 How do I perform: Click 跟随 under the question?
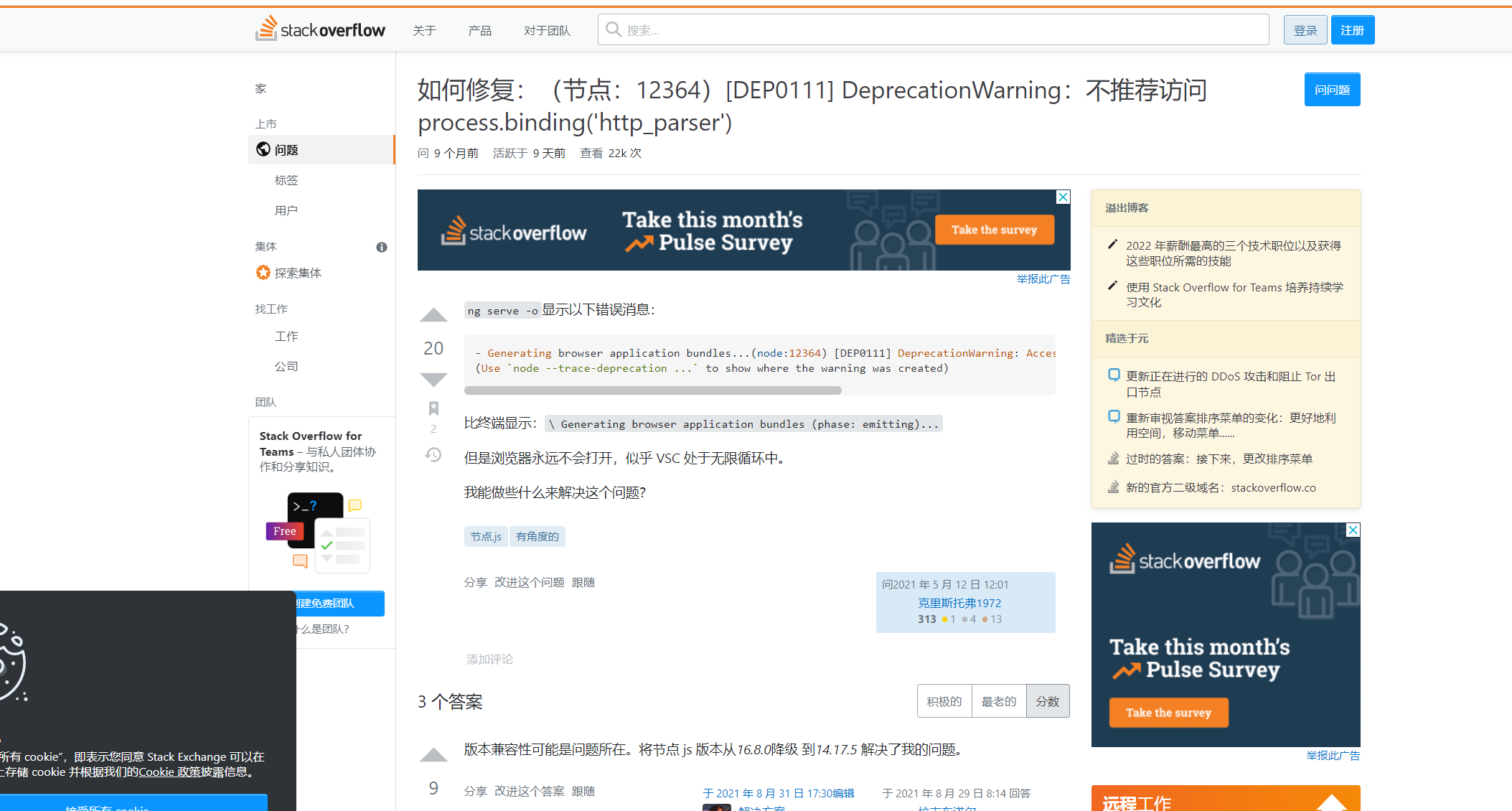click(x=583, y=582)
